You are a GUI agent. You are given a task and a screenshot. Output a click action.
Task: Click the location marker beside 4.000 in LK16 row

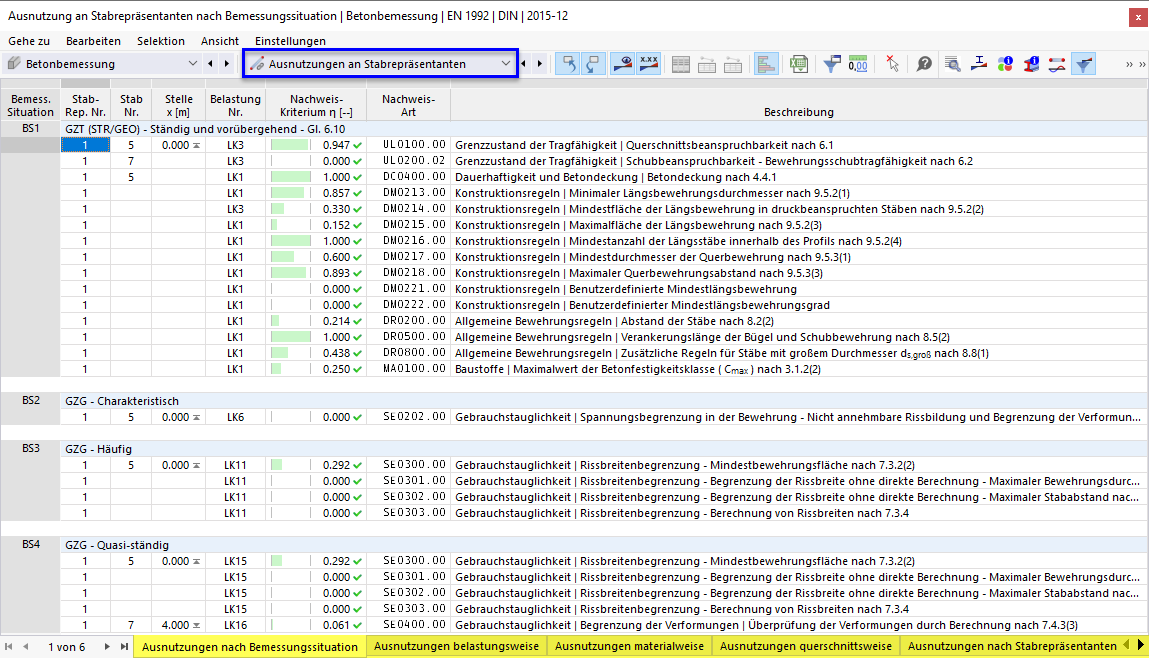pos(196,625)
